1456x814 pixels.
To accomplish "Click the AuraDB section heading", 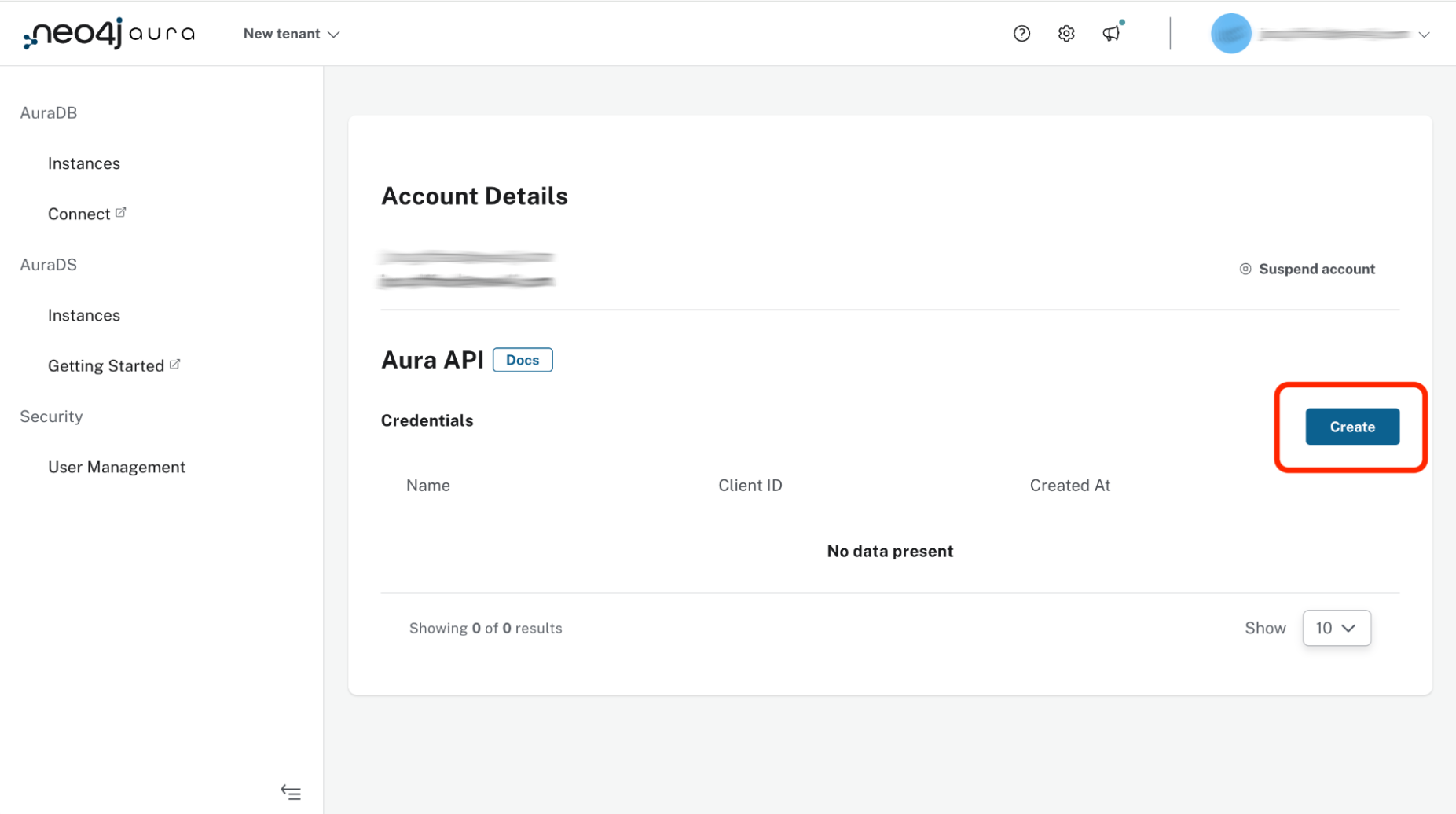I will pyautogui.click(x=49, y=112).
